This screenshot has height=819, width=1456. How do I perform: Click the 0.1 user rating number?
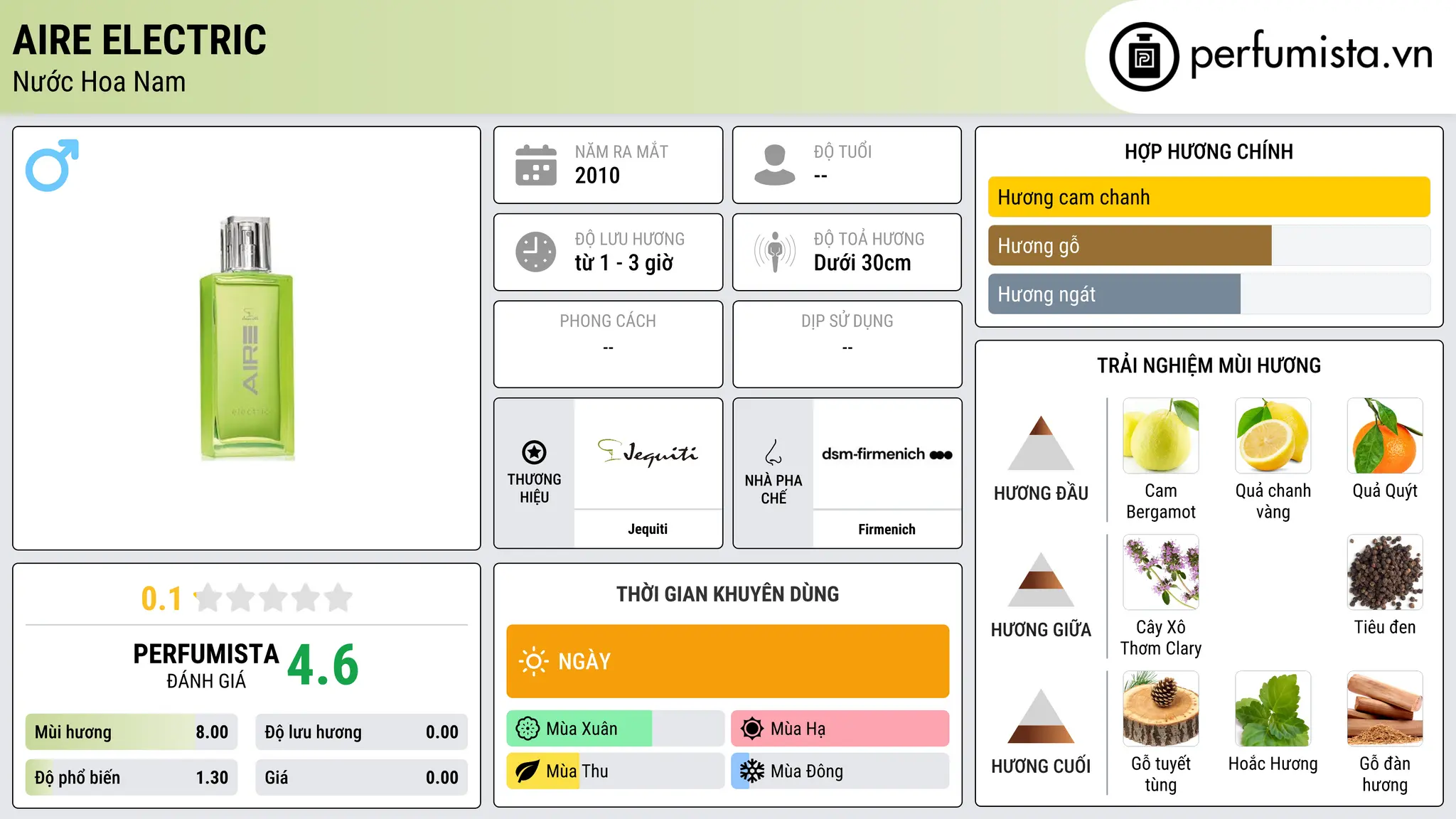pyautogui.click(x=161, y=599)
